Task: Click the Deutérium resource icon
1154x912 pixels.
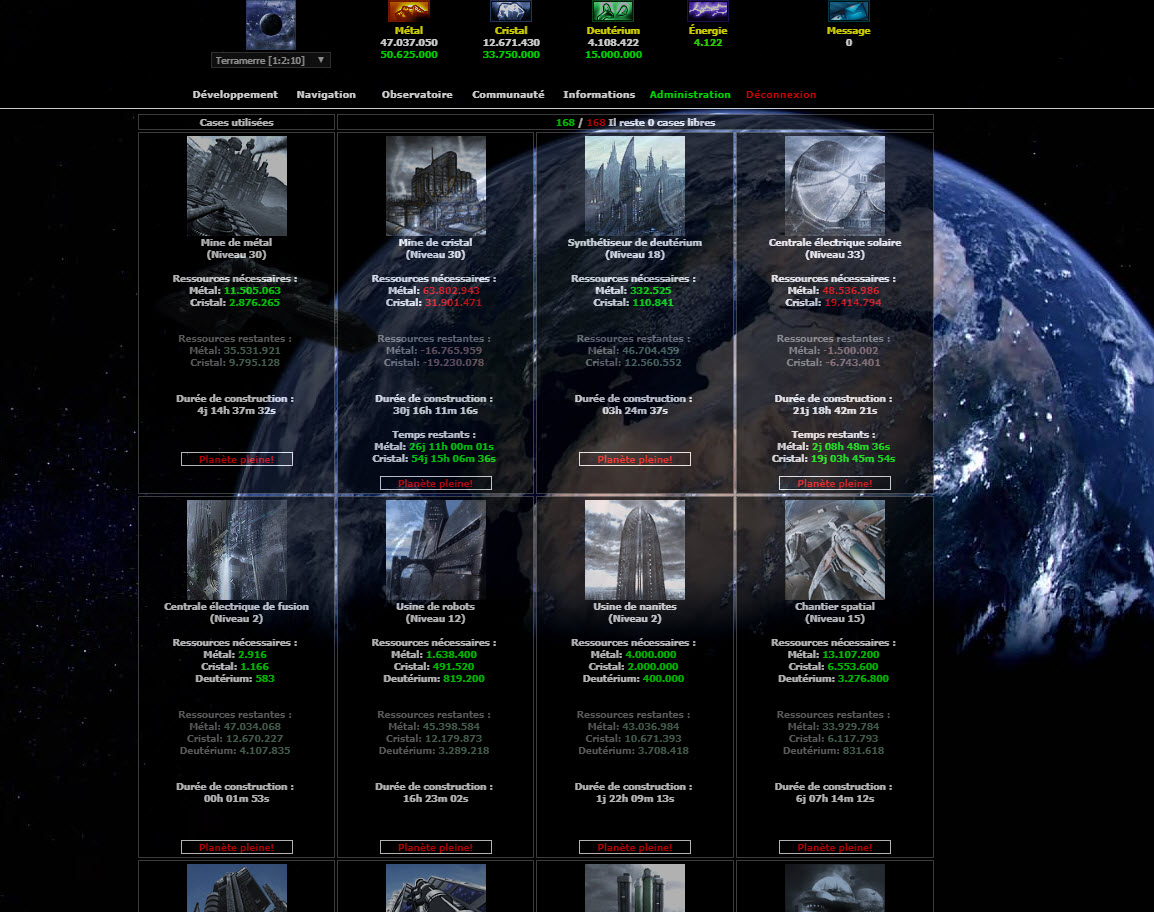Action: 613,11
